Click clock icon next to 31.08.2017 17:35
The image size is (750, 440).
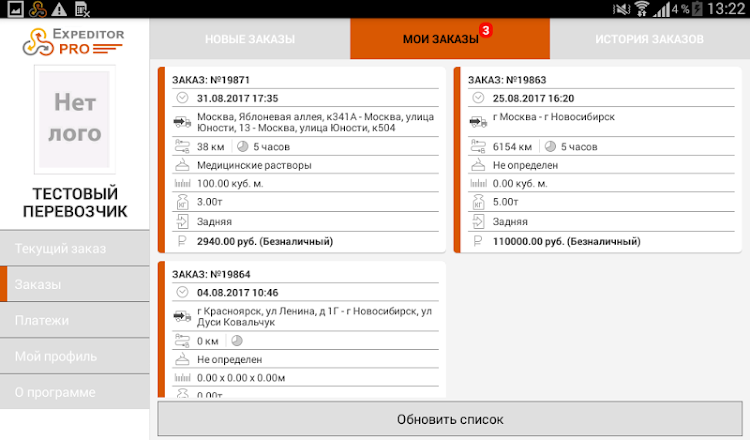tap(182, 98)
